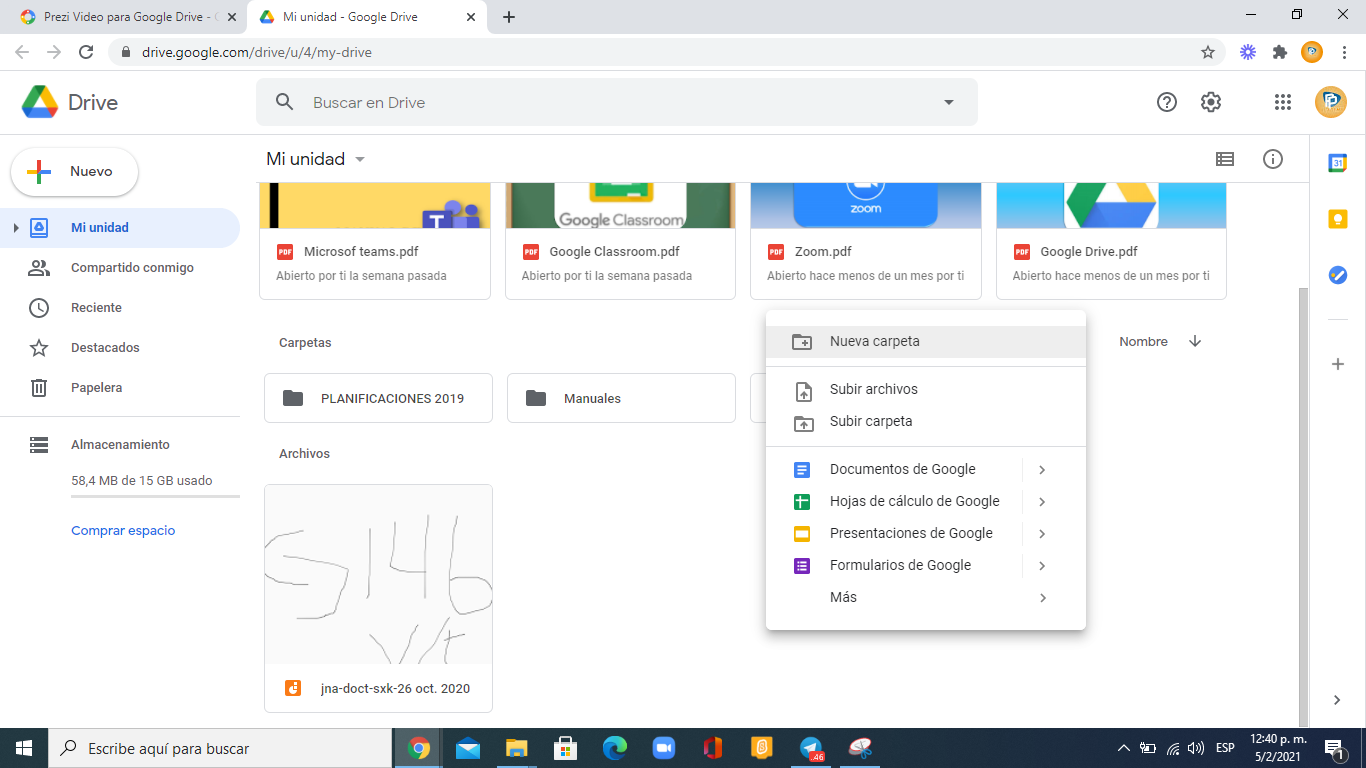Open Microsof teams.pdf suggested file
Screen dimensions: 1366x768
click(375, 240)
